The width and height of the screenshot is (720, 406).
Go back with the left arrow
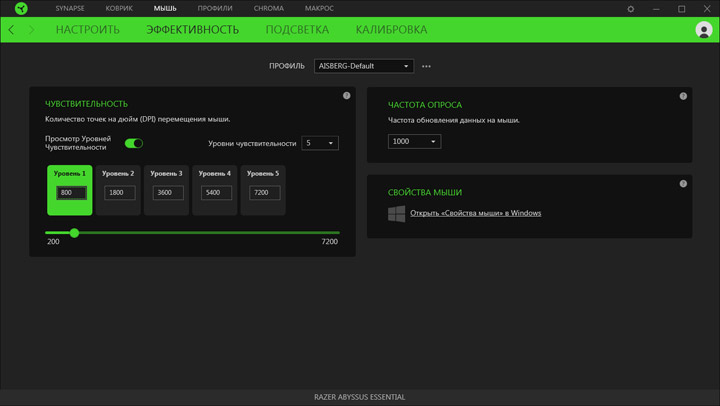click(11, 30)
